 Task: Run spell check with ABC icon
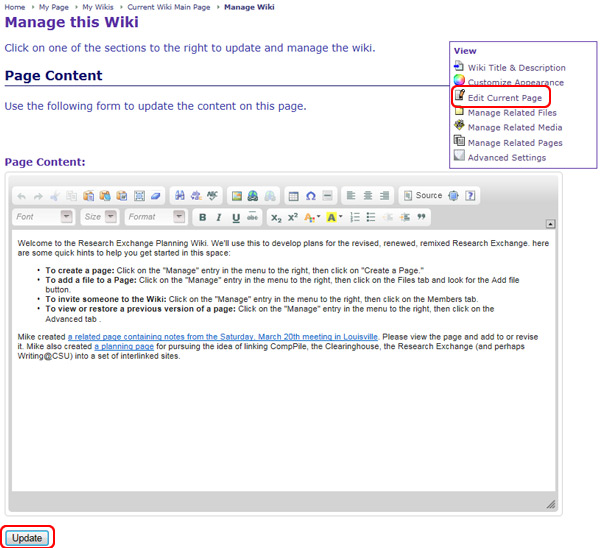click(213, 196)
